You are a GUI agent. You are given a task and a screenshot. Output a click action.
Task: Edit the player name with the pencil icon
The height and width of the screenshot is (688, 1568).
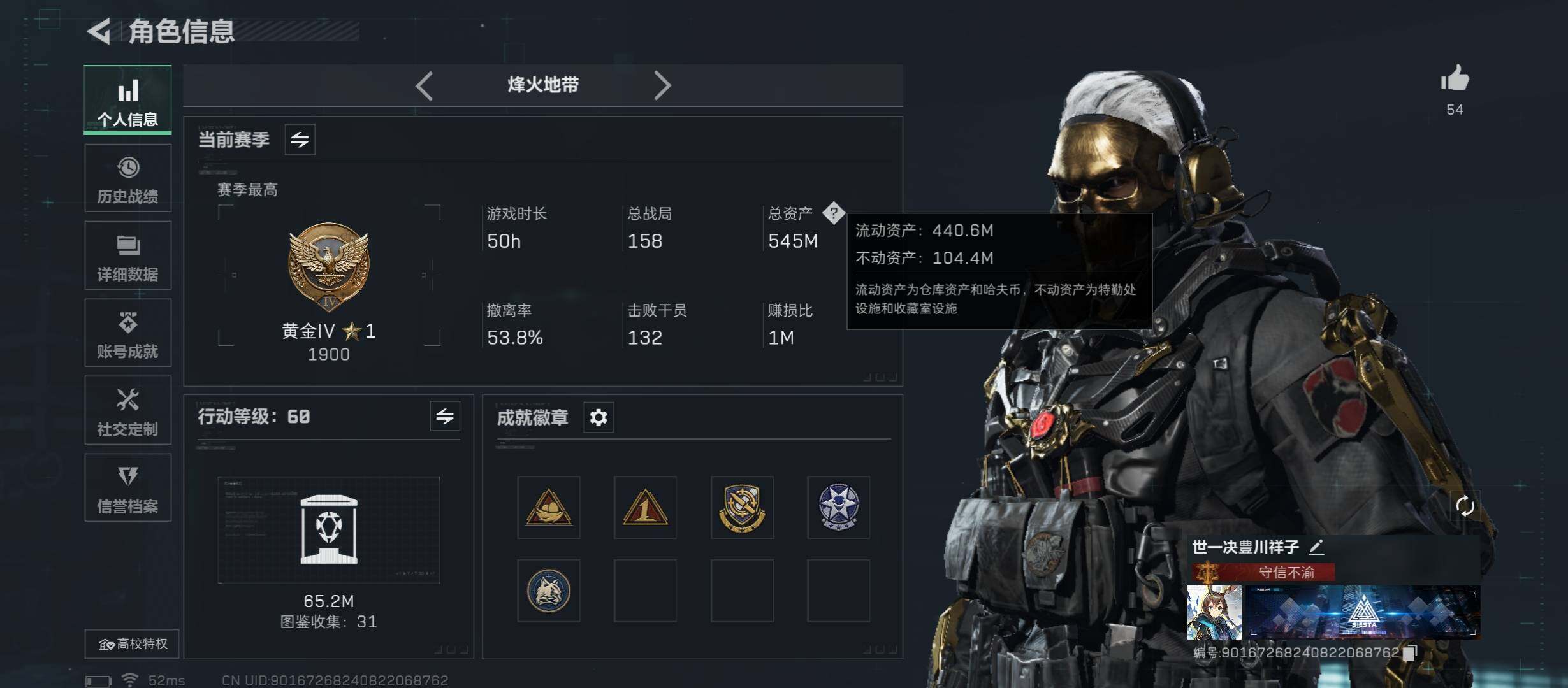coord(1316,547)
